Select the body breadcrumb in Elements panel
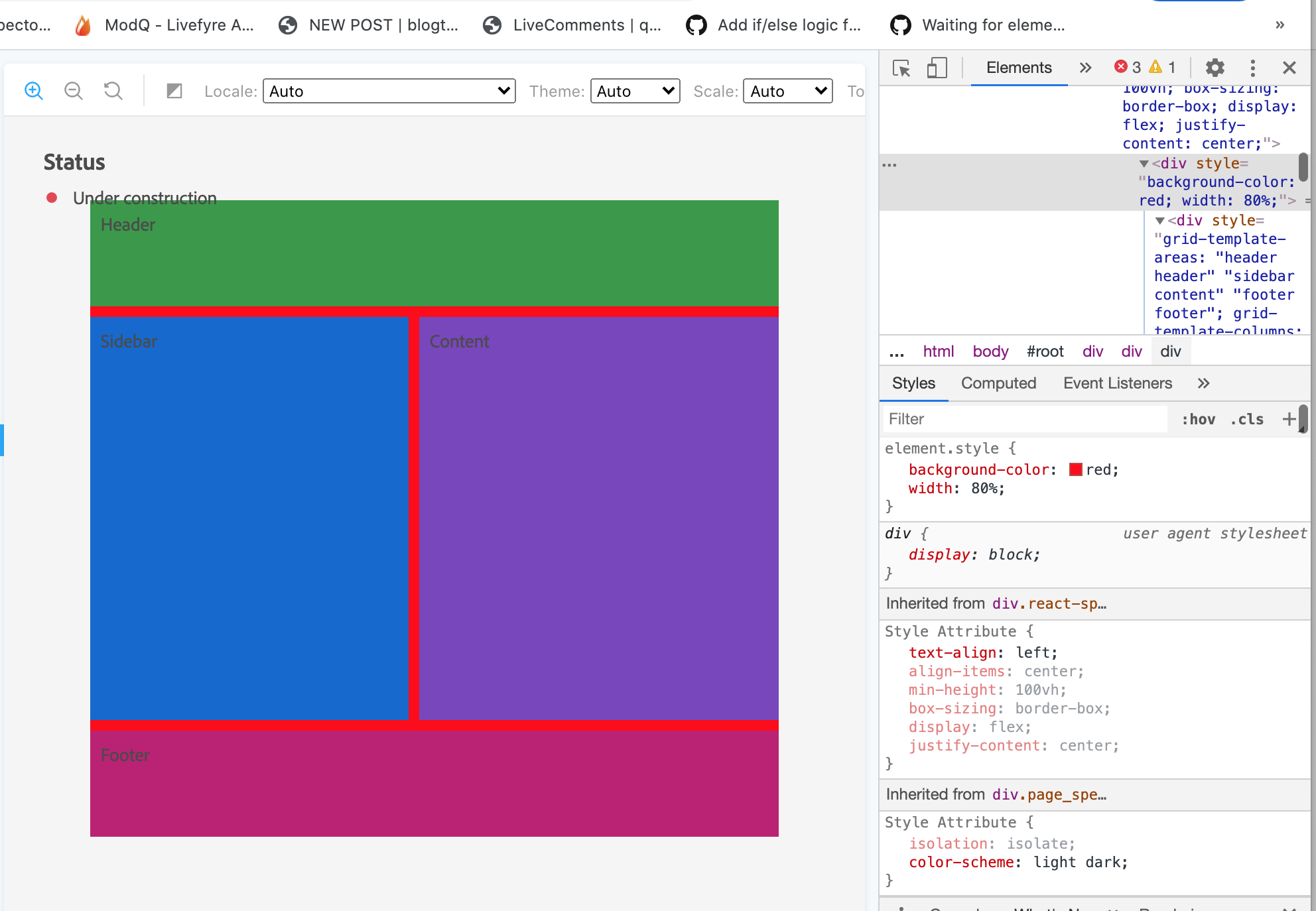Image resolution: width=1316 pixels, height=911 pixels. (990, 351)
